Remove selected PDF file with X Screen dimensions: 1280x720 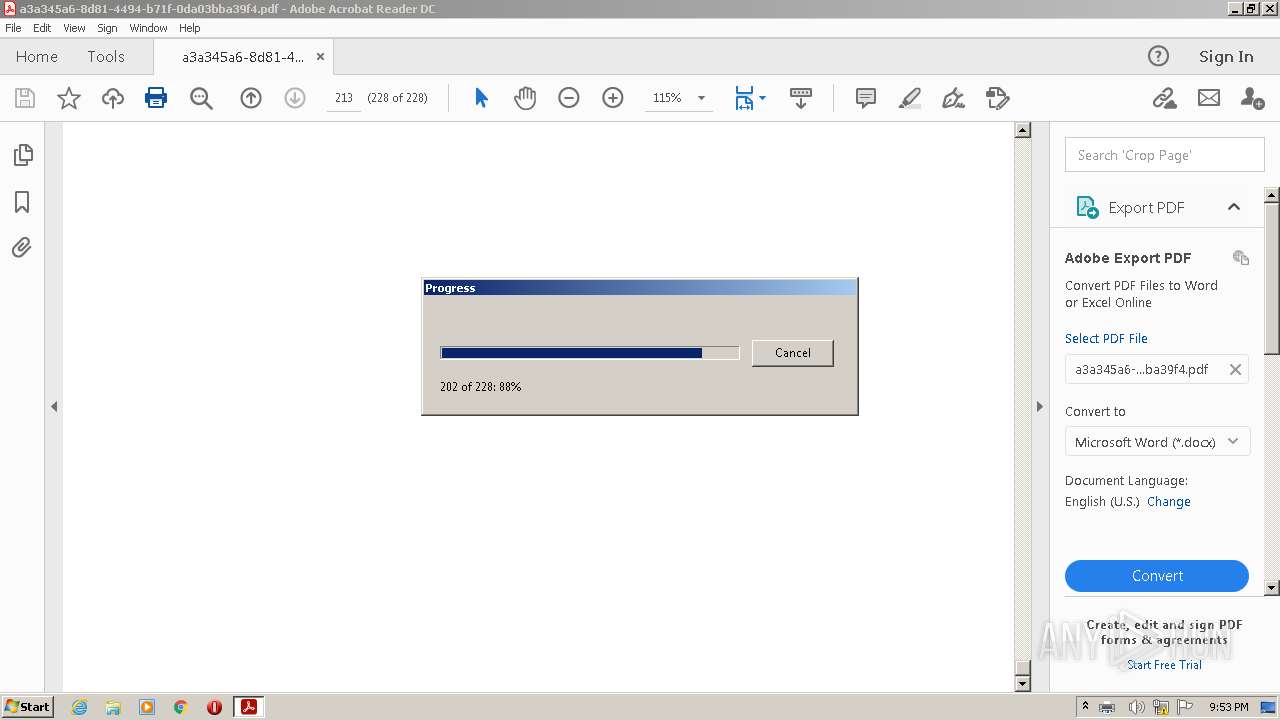coord(1235,369)
